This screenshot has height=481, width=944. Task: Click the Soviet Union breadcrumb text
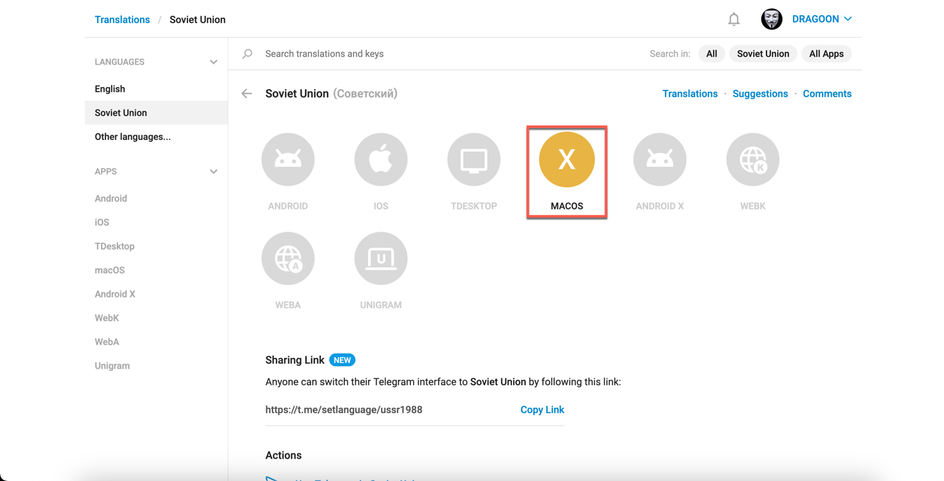tap(197, 19)
